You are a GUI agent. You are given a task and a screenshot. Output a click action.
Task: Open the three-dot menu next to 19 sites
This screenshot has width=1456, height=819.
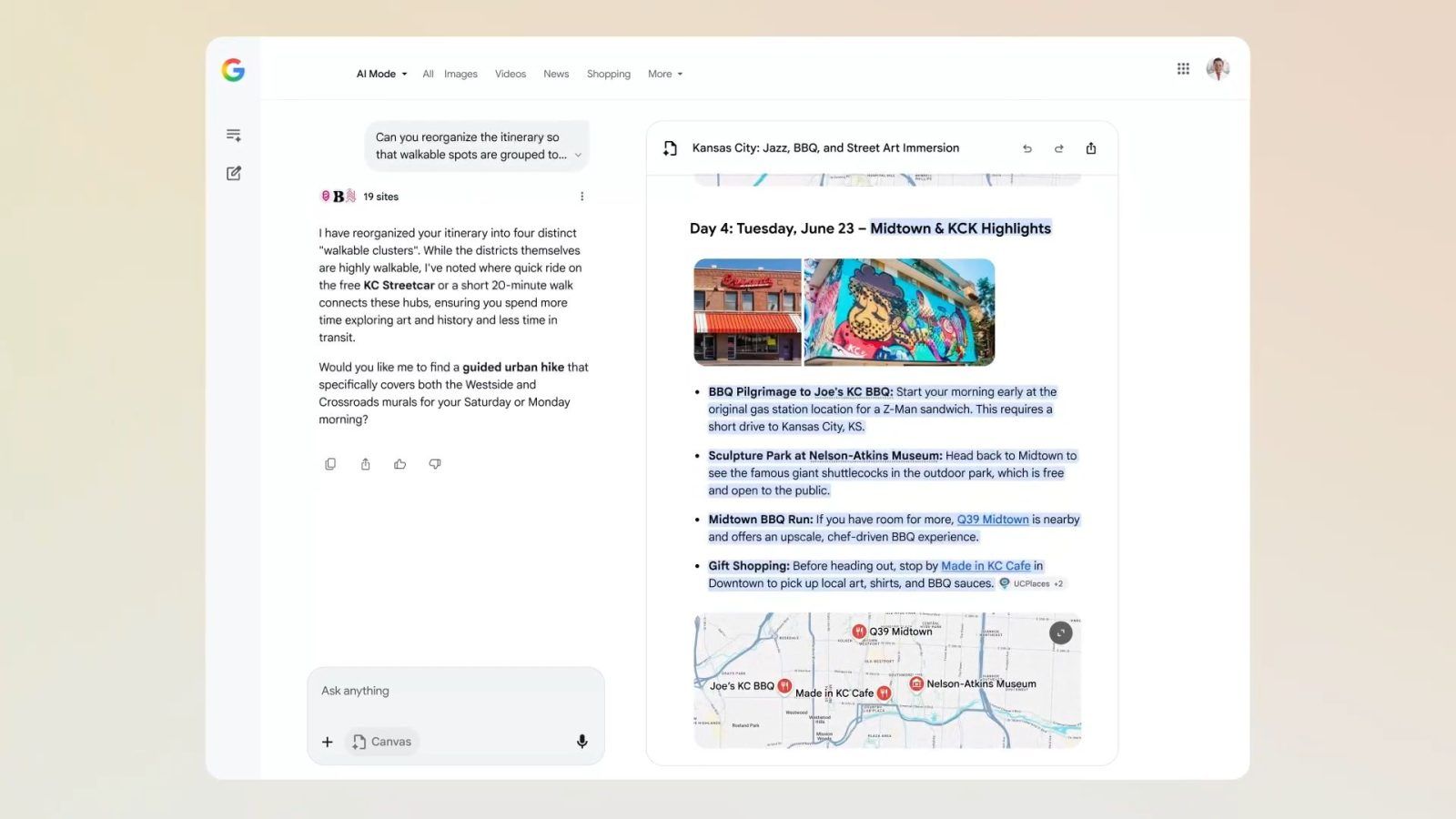pos(582,196)
